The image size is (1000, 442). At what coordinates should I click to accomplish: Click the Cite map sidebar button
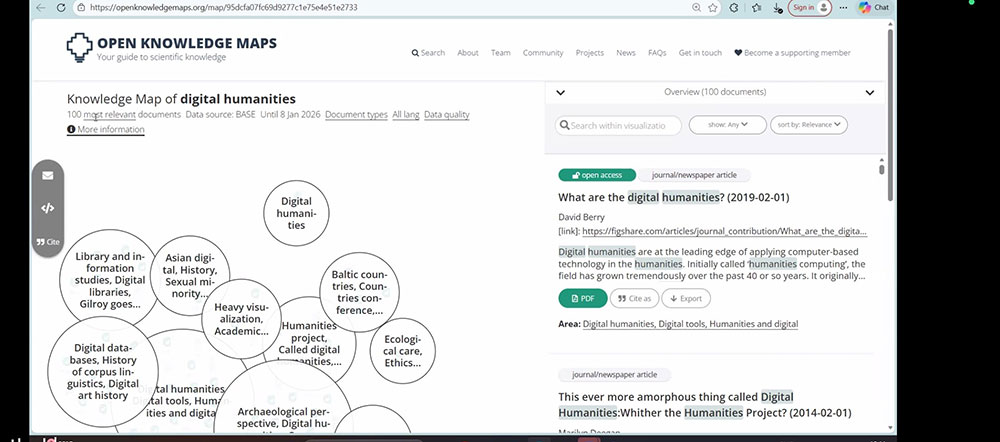[47, 241]
